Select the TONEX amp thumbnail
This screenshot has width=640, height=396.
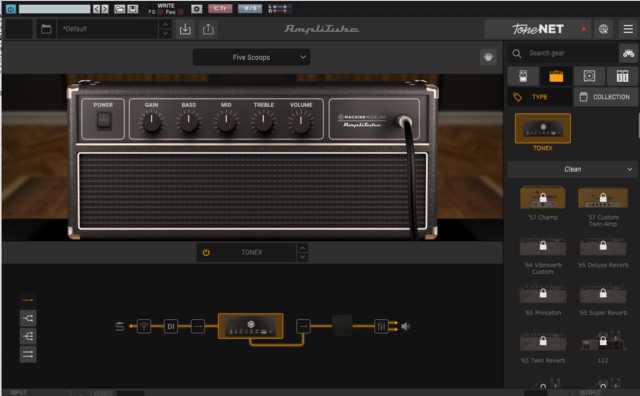[x=543, y=129]
